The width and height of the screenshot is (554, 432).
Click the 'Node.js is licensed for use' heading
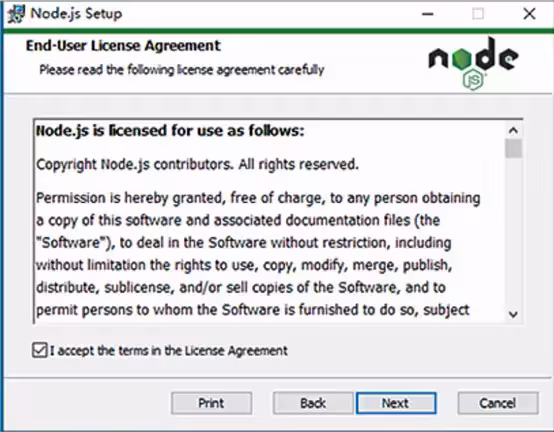pyautogui.click(x=170, y=131)
